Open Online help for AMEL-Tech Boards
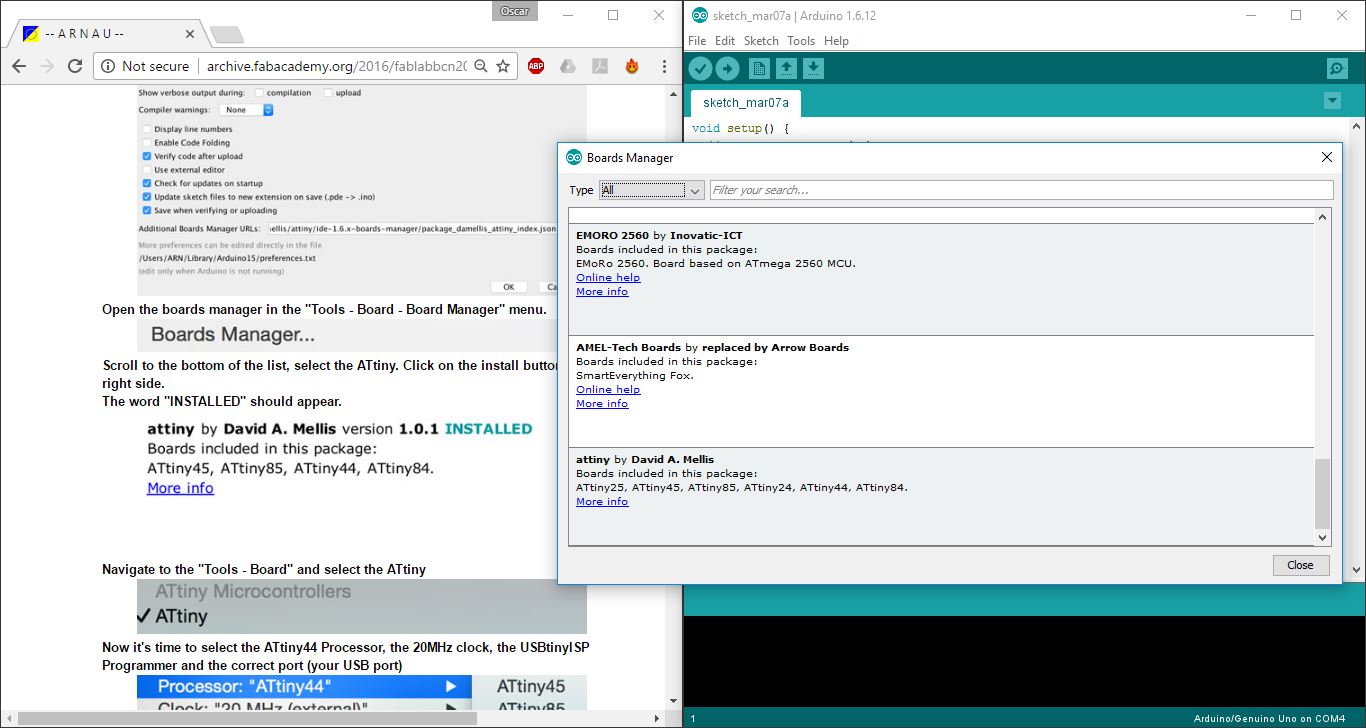Screen dimensions: 1366x728 pyautogui.click(x=608, y=390)
